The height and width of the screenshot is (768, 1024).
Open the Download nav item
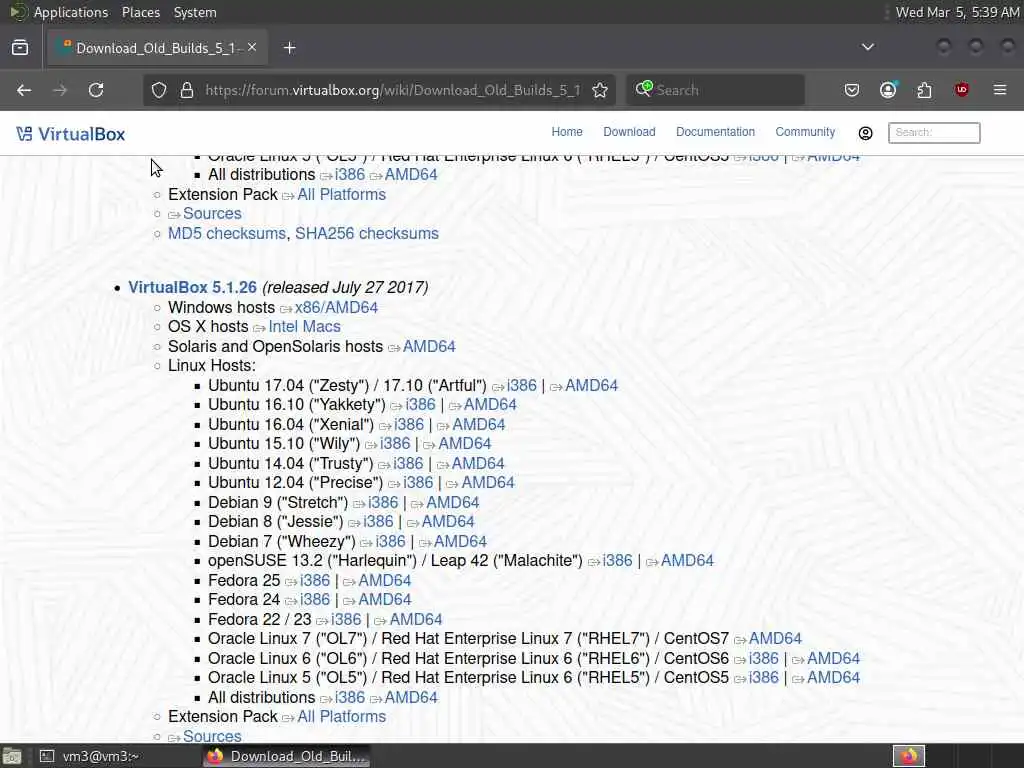629,132
